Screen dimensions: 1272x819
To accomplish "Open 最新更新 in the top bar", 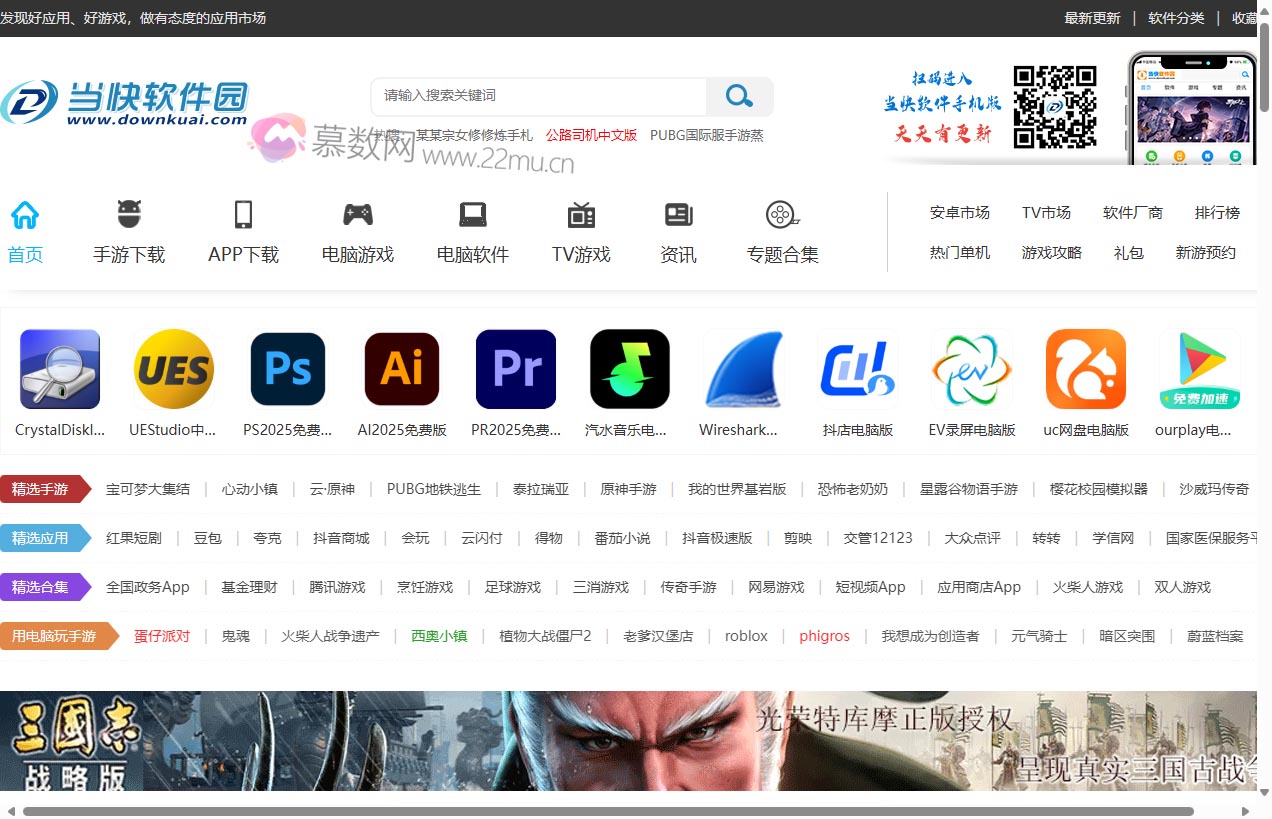I will [x=1092, y=18].
